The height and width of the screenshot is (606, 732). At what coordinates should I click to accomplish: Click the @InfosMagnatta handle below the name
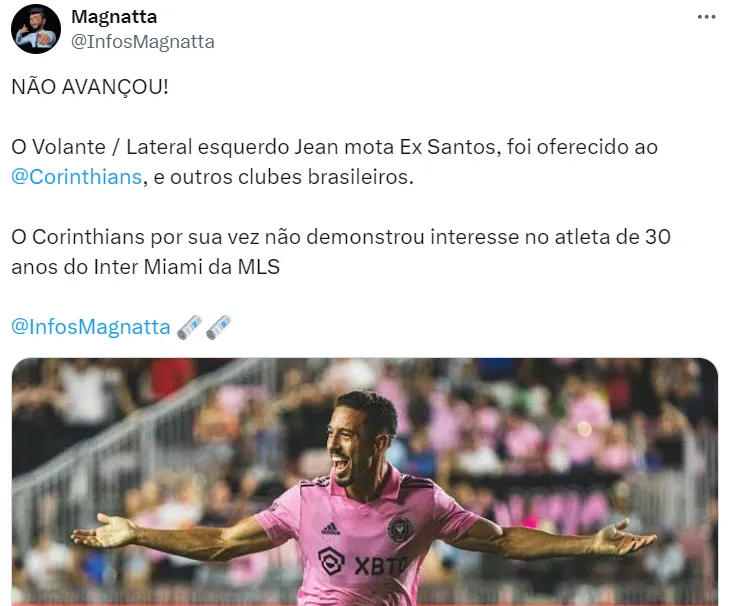tap(142, 42)
